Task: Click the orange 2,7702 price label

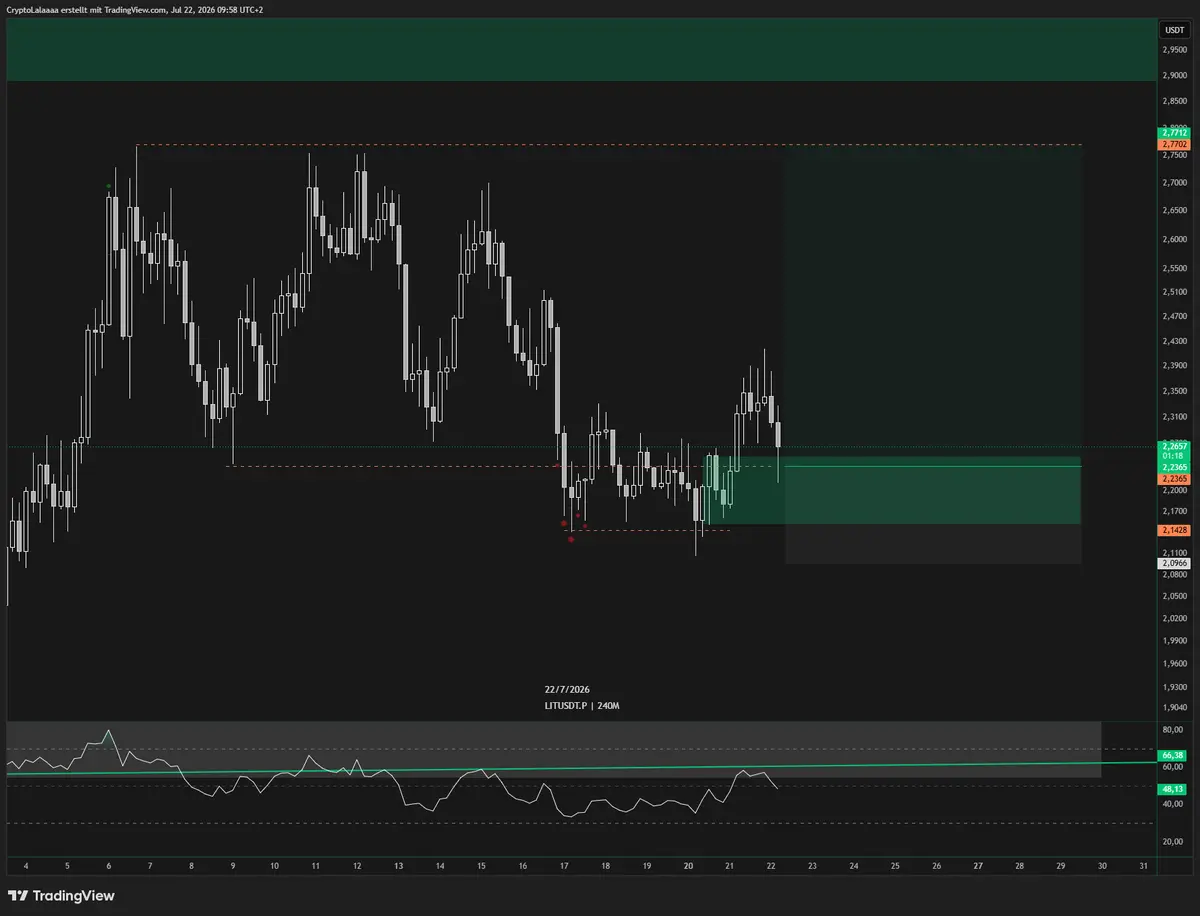Action: click(1174, 144)
